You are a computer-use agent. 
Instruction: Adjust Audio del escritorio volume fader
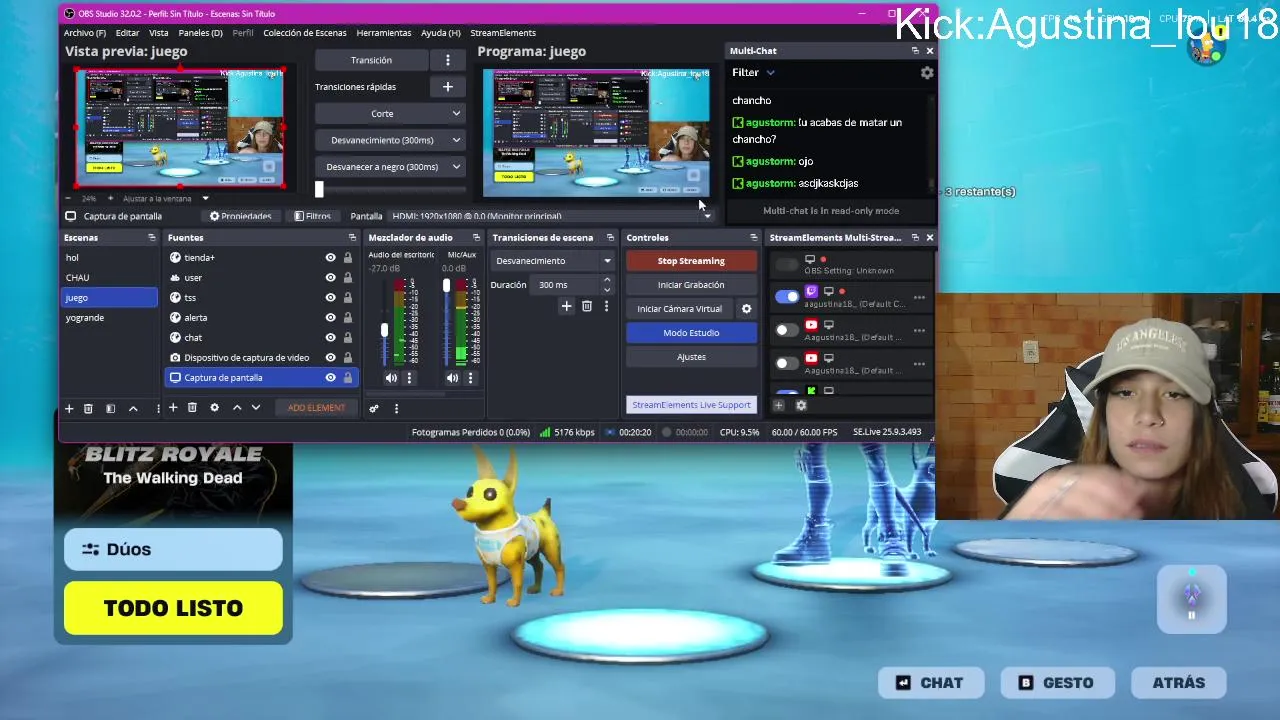[384, 330]
